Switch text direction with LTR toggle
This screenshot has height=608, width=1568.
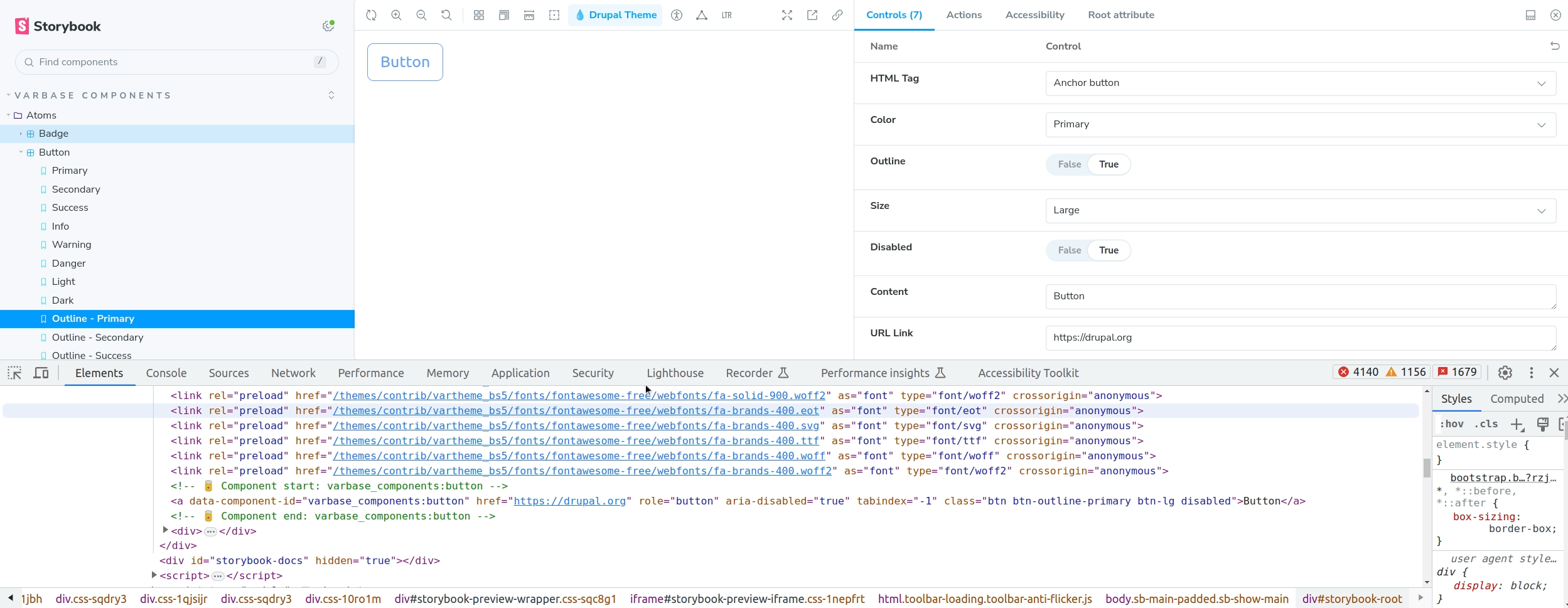tap(727, 15)
